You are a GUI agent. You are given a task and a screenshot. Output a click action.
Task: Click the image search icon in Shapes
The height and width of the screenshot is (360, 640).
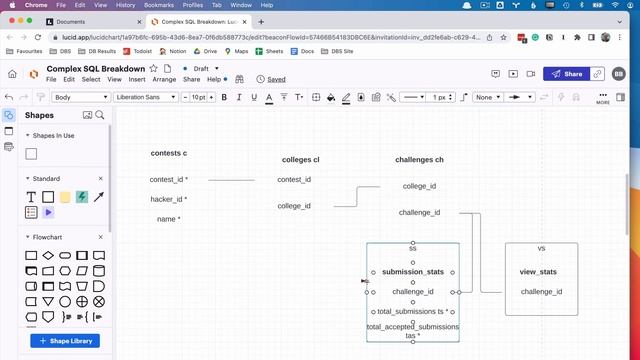click(x=87, y=115)
